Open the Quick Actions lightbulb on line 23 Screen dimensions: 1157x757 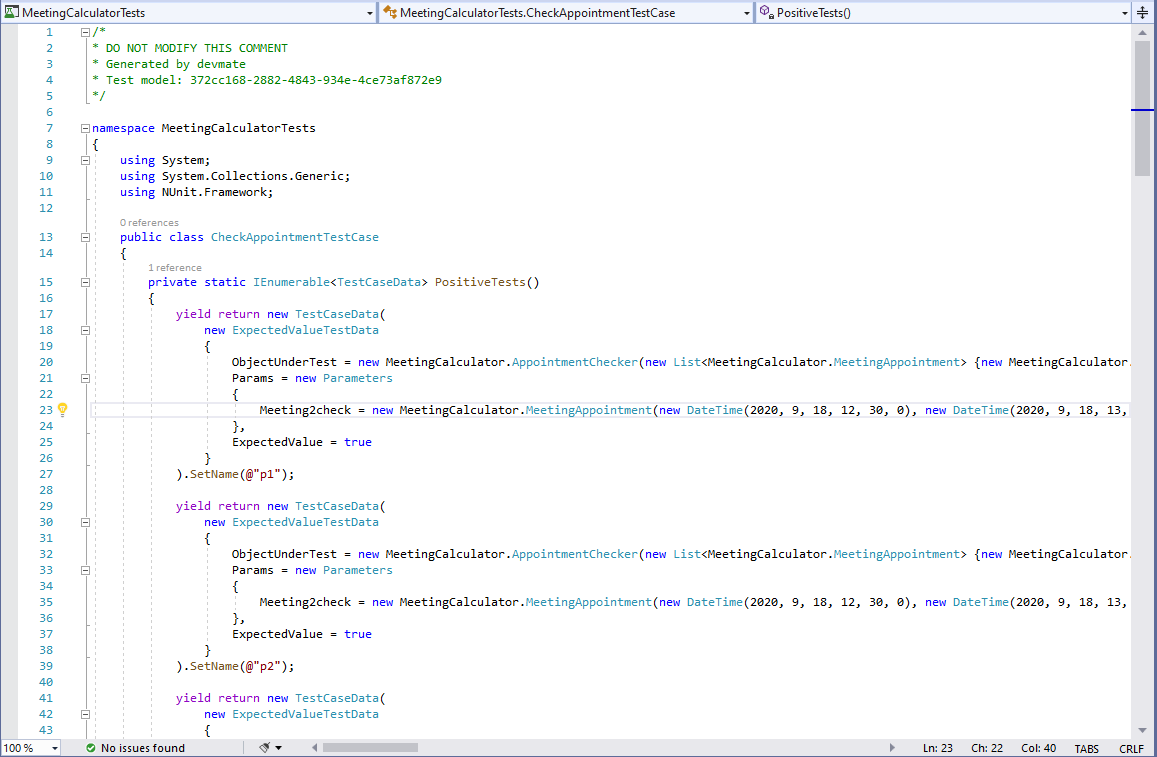(x=62, y=409)
